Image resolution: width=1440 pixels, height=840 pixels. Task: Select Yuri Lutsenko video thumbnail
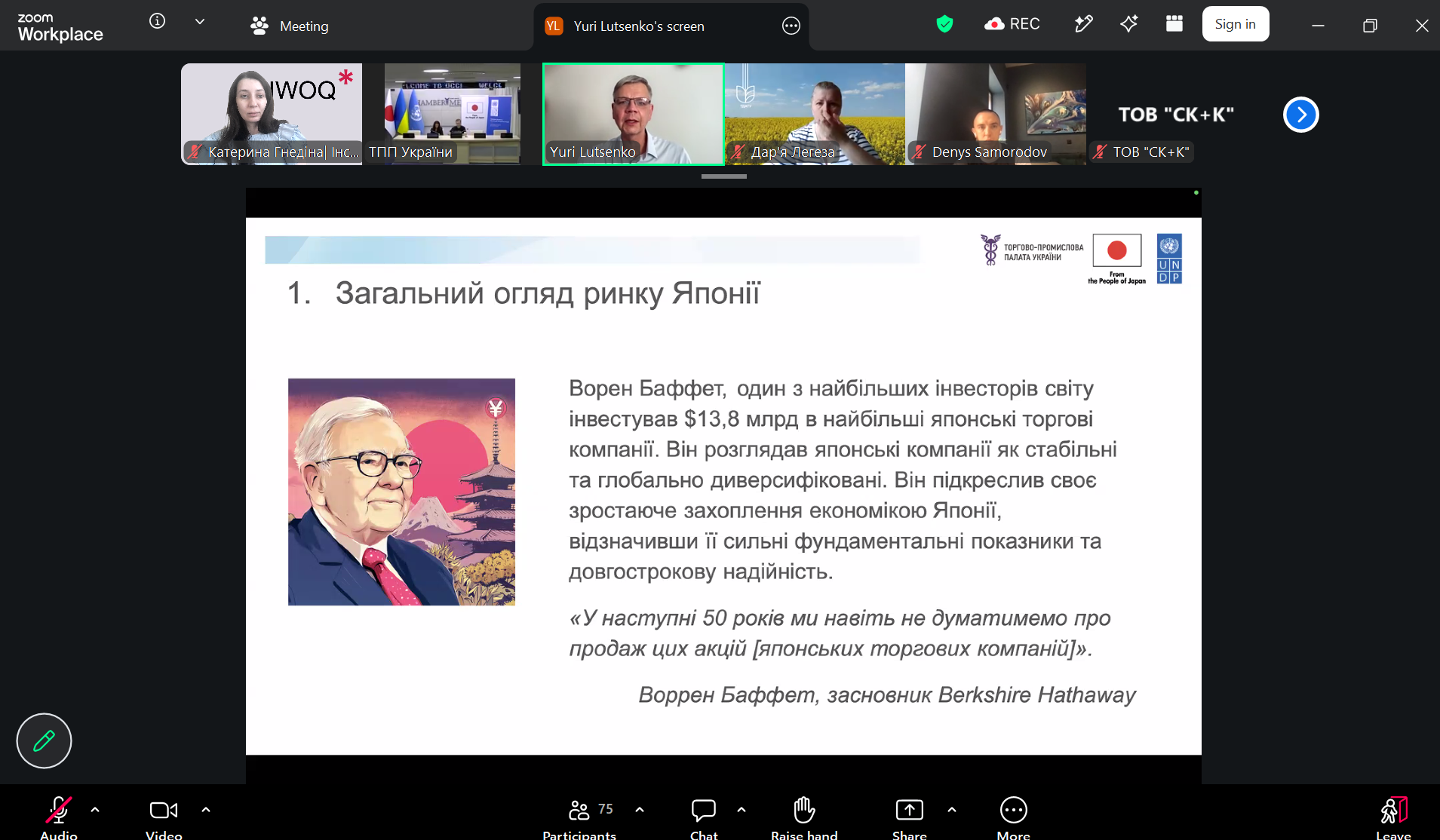click(x=634, y=114)
